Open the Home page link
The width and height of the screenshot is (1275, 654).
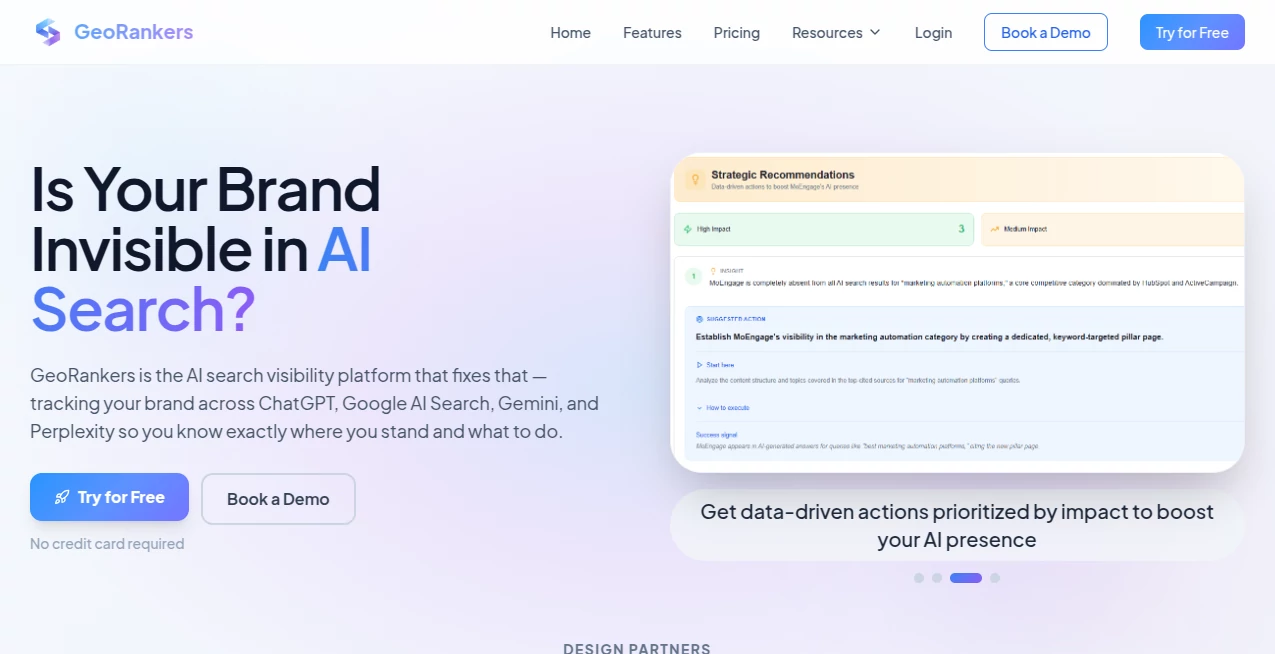570,33
